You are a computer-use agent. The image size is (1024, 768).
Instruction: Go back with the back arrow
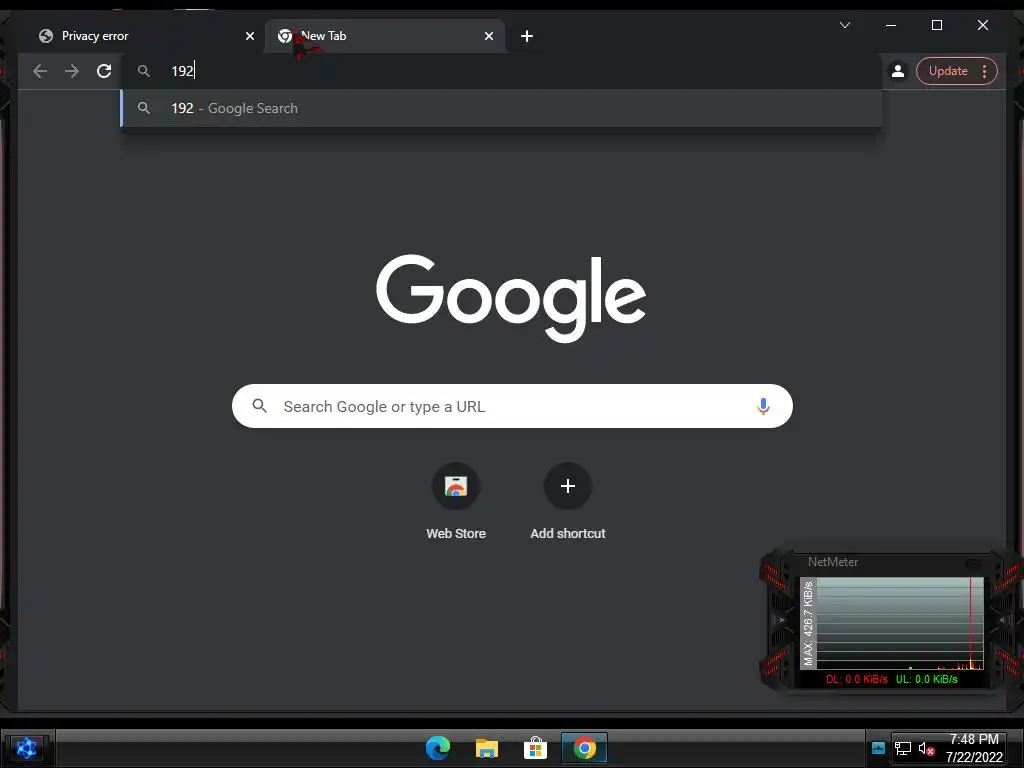click(40, 71)
